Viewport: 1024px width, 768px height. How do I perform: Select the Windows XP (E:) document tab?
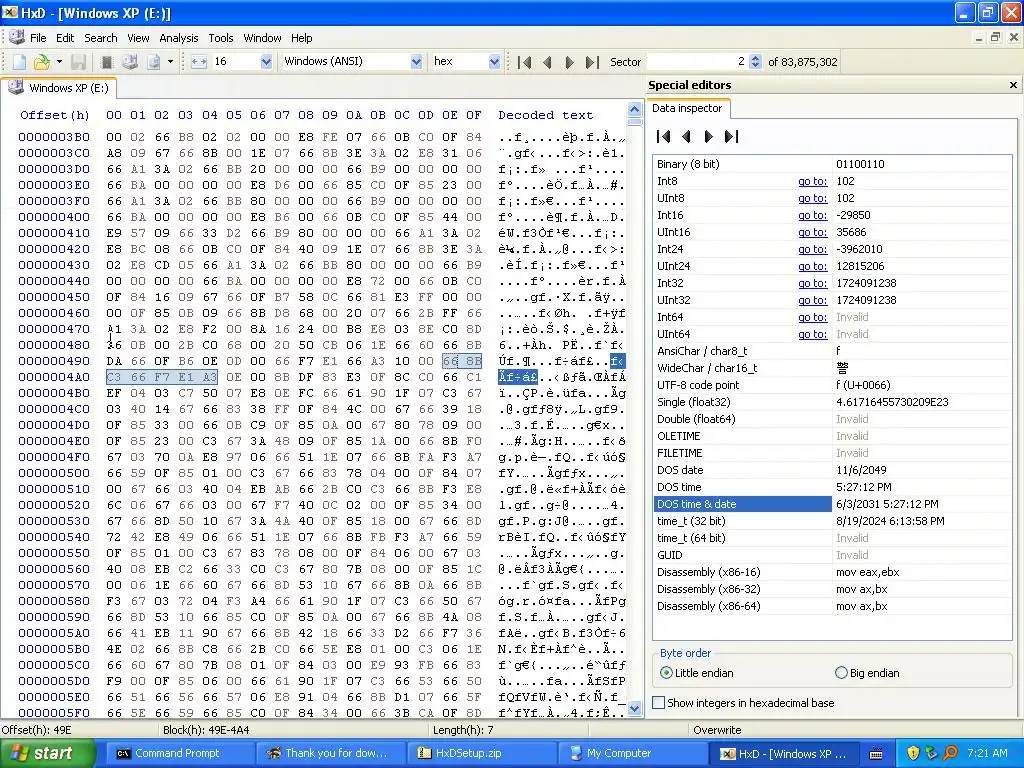point(59,88)
